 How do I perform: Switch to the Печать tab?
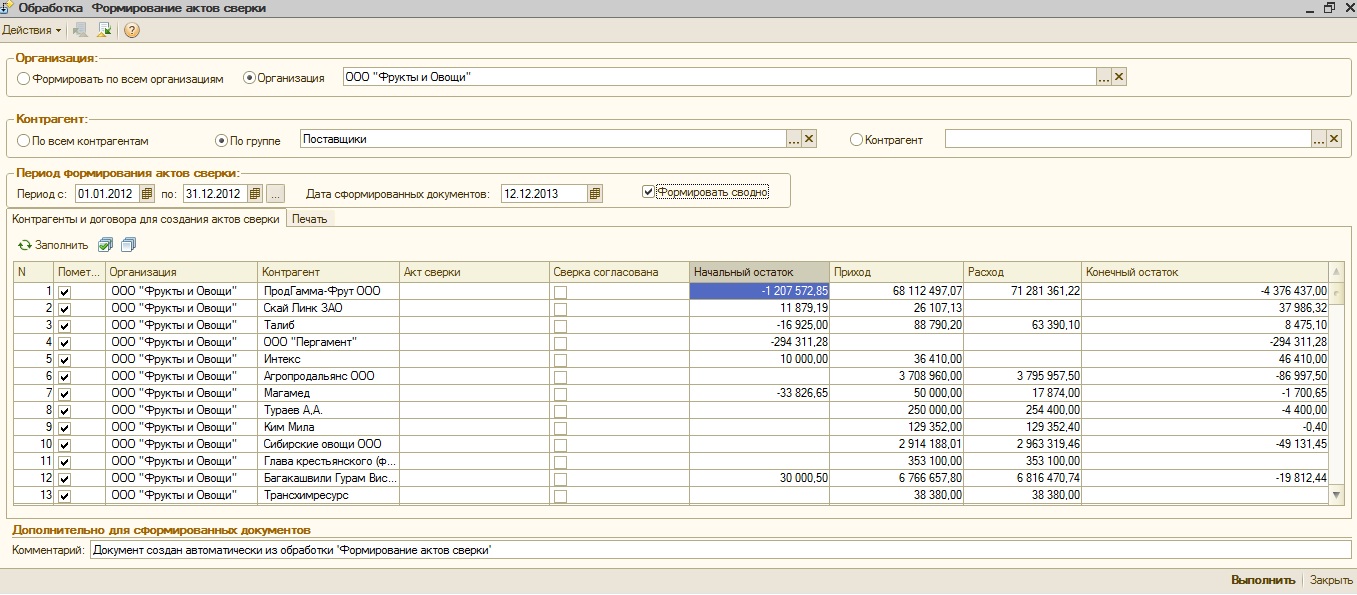coord(310,219)
